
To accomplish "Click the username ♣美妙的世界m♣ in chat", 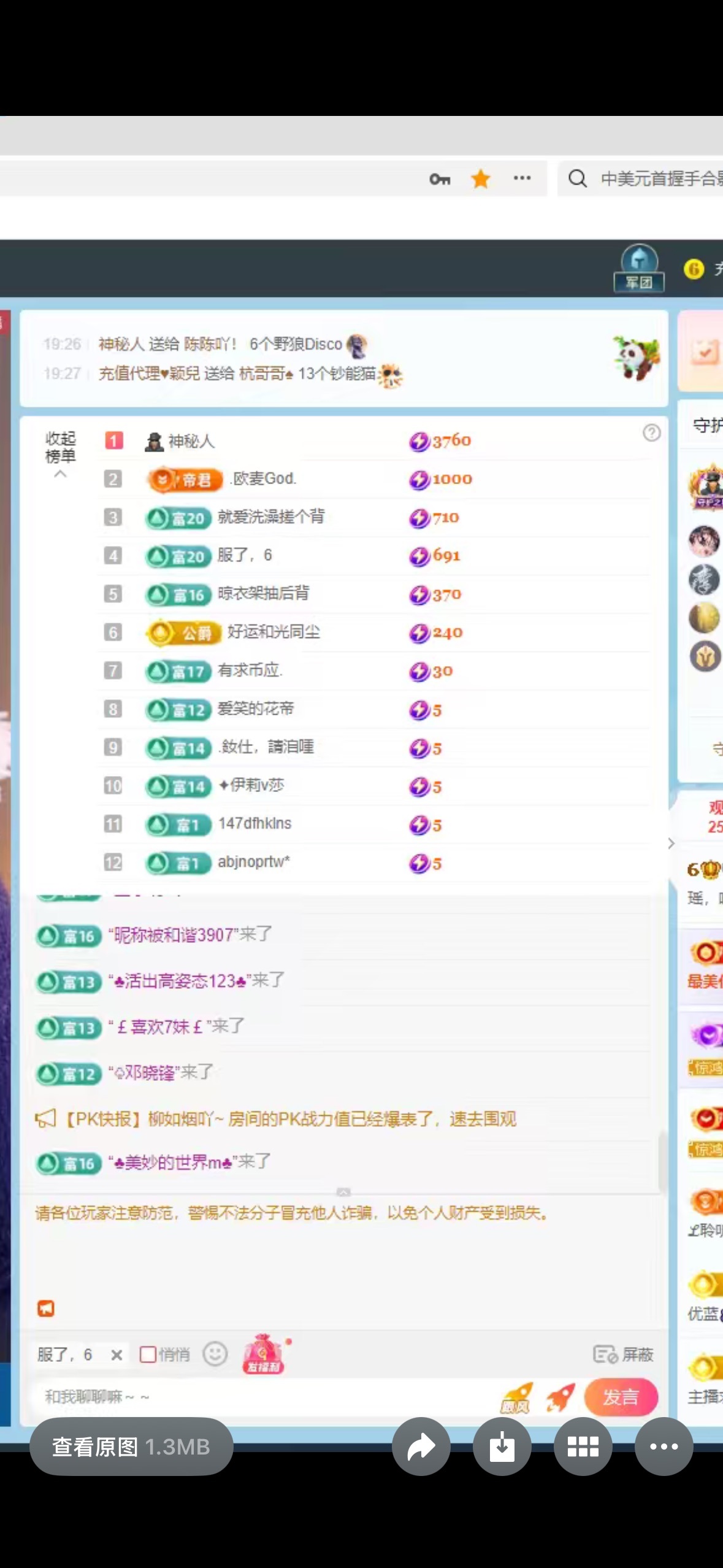I will click(x=173, y=1162).
